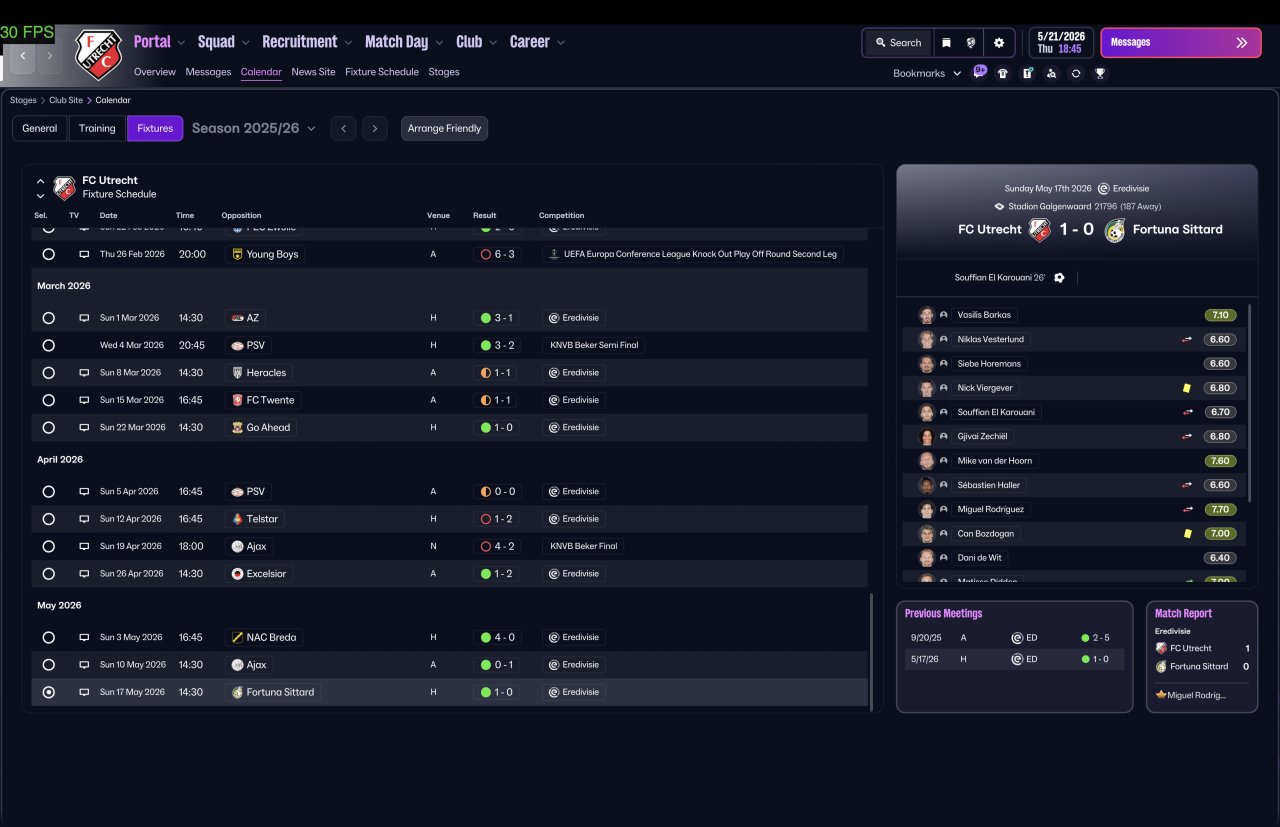Click the Messages button
Image resolution: width=1280 pixels, height=827 pixels.
coord(1180,43)
